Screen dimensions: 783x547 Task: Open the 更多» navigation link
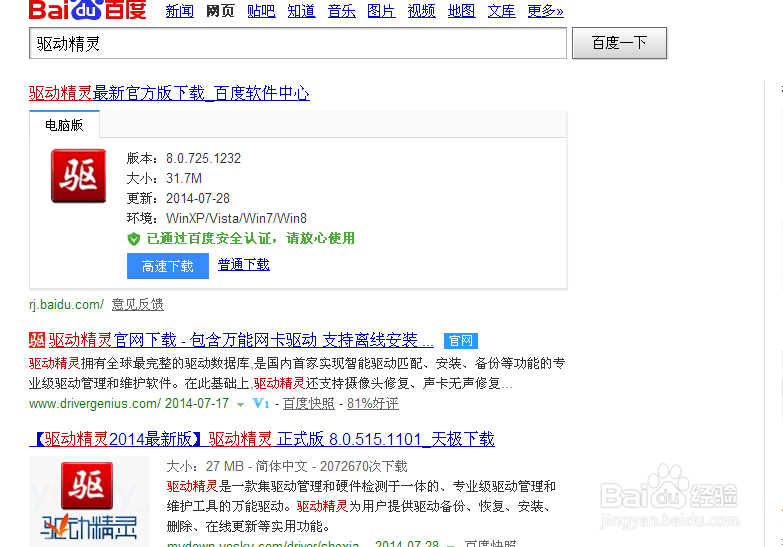click(x=545, y=10)
